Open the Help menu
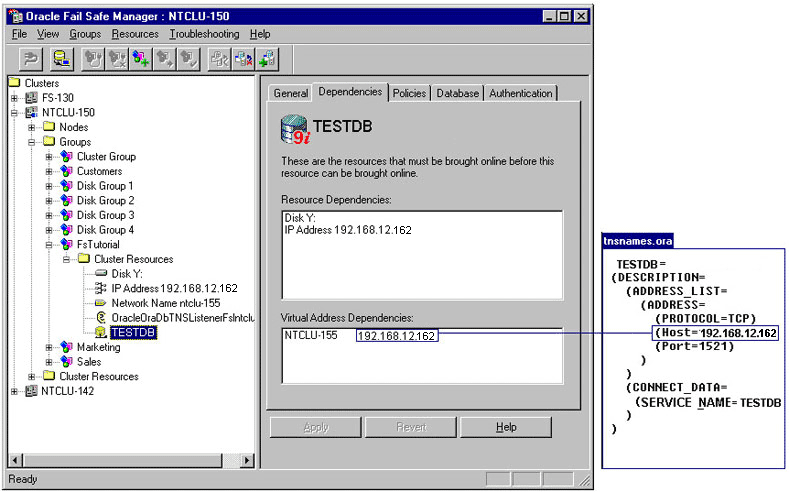This screenshot has height=492, width=789. pos(260,34)
